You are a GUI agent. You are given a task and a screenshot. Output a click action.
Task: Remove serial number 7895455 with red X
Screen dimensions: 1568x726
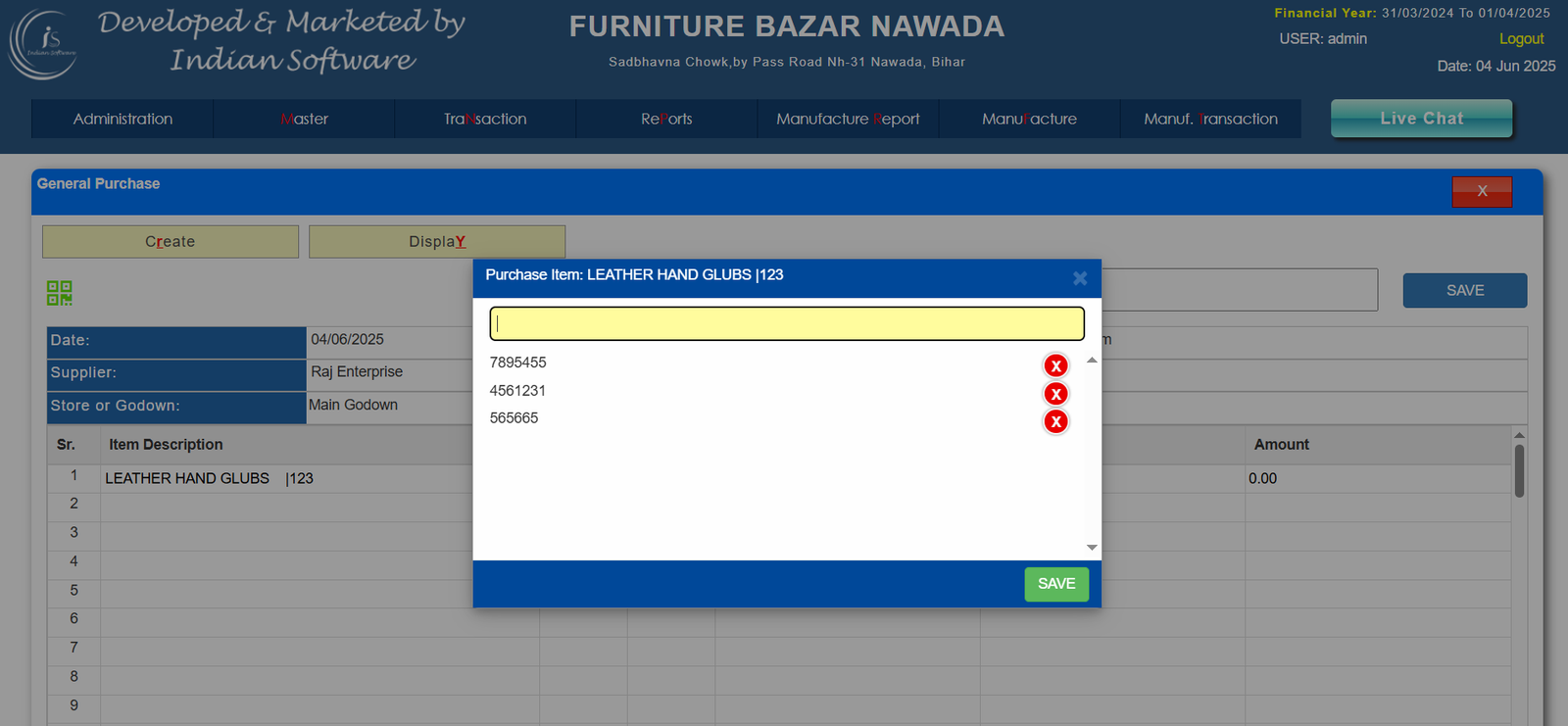[x=1055, y=365]
